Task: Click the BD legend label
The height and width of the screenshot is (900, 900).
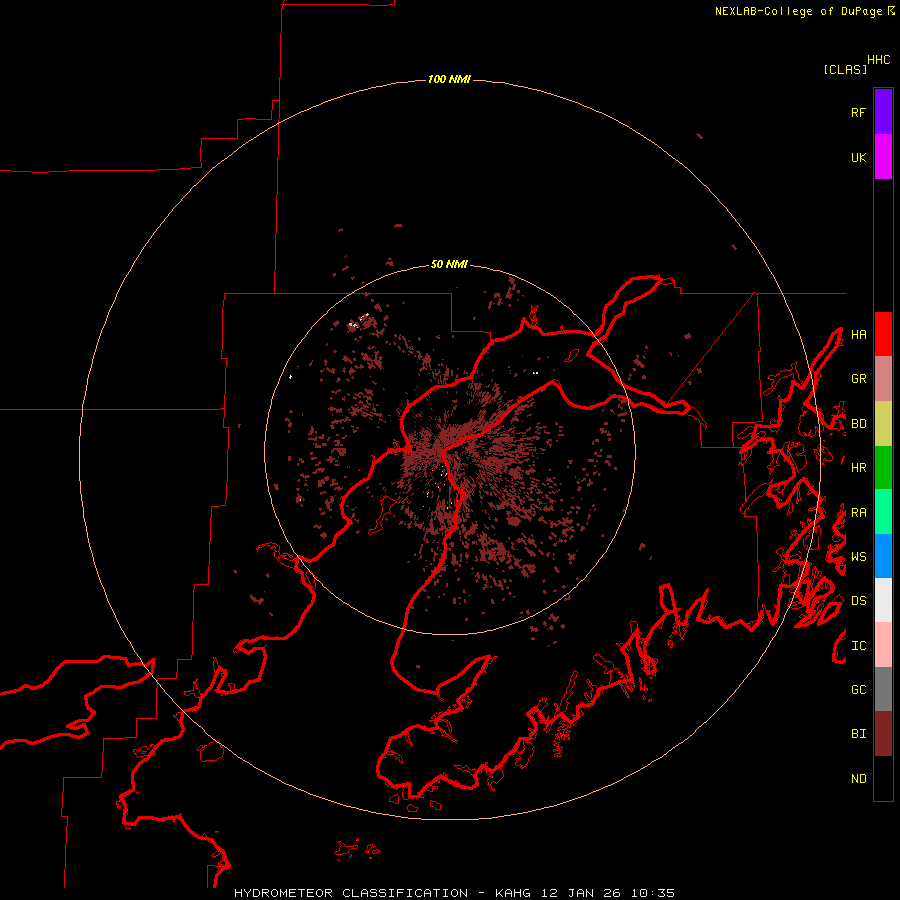Action: tap(858, 424)
